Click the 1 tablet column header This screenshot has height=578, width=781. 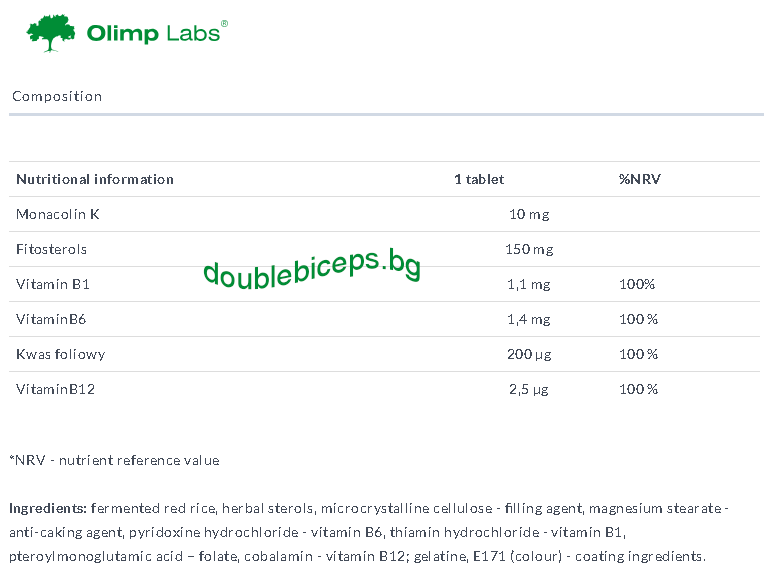coord(479,179)
